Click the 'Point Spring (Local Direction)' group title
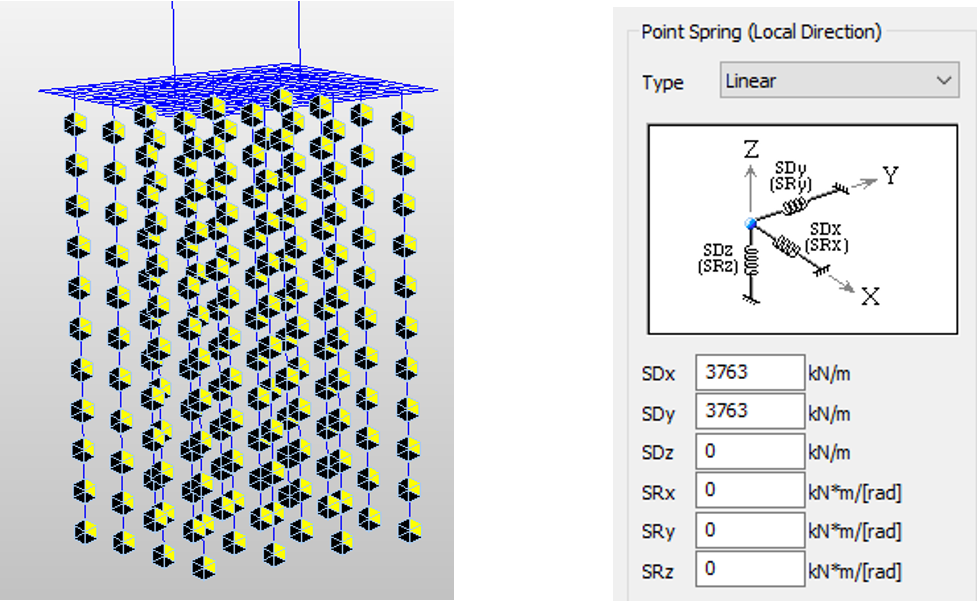The image size is (977, 601). 761,32
